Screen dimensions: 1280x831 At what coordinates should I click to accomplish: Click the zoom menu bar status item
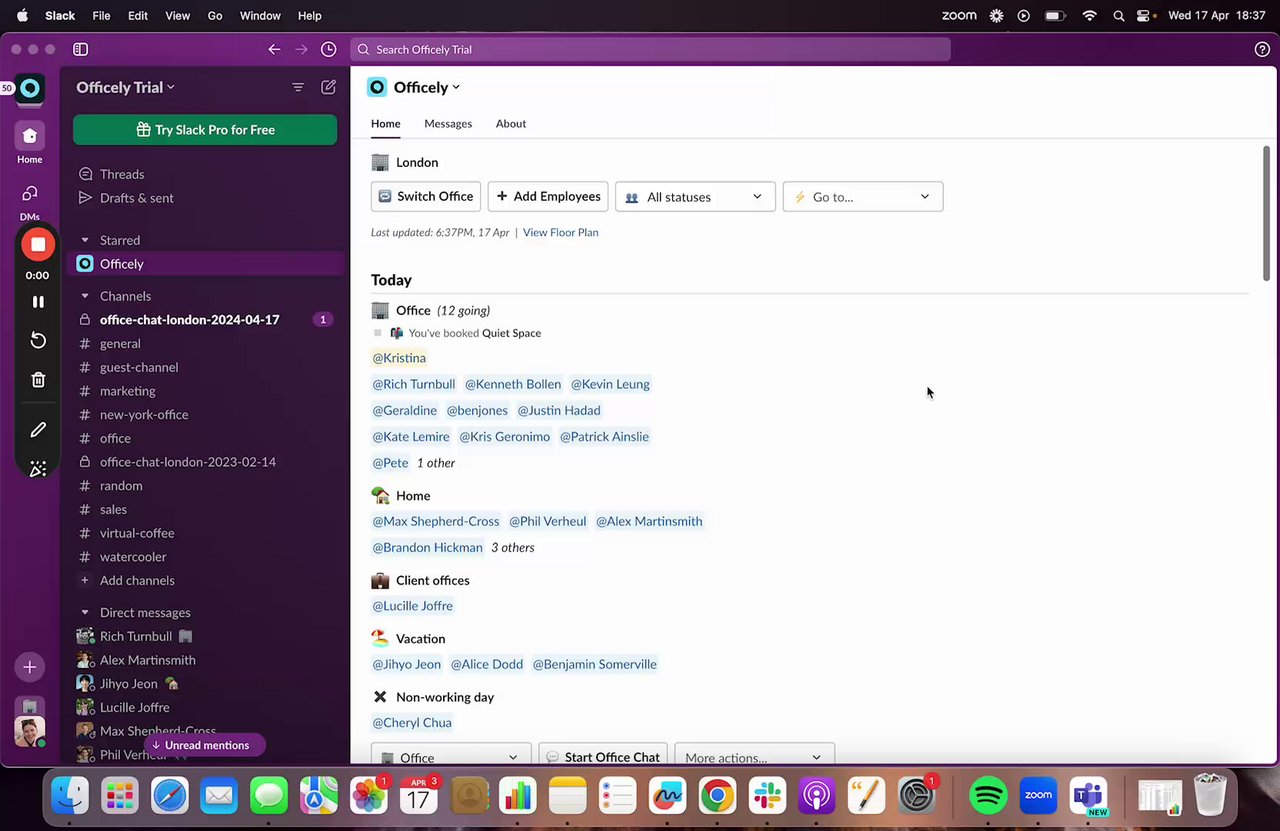click(959, 16)
